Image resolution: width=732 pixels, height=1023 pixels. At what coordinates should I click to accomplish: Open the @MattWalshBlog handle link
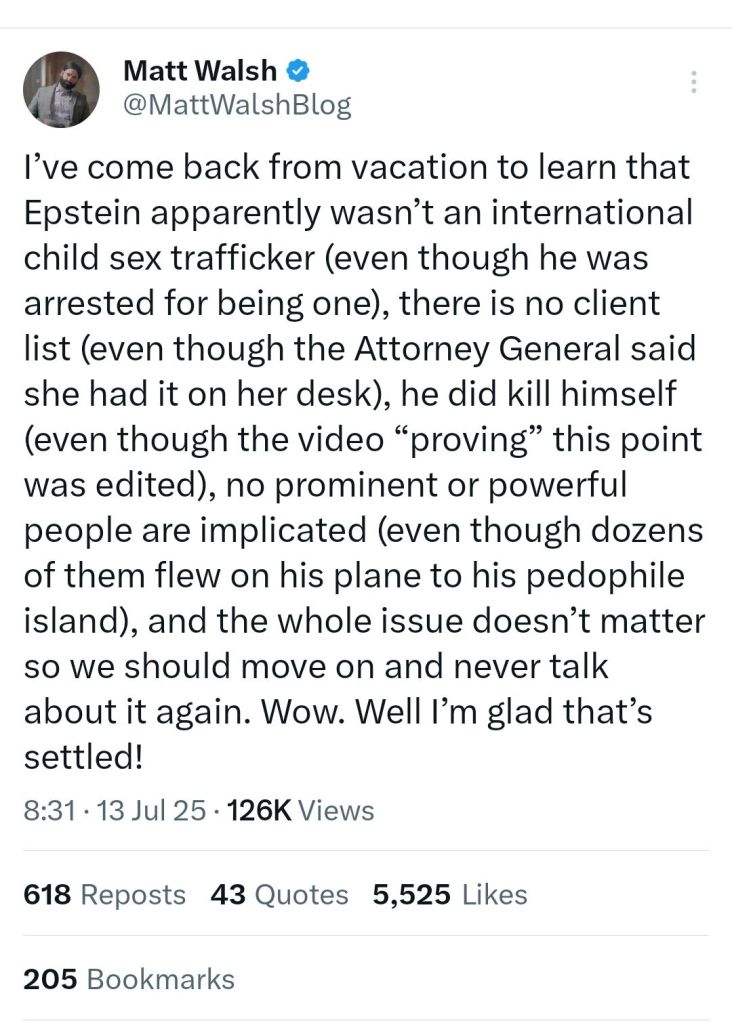[x=236, y=105]
